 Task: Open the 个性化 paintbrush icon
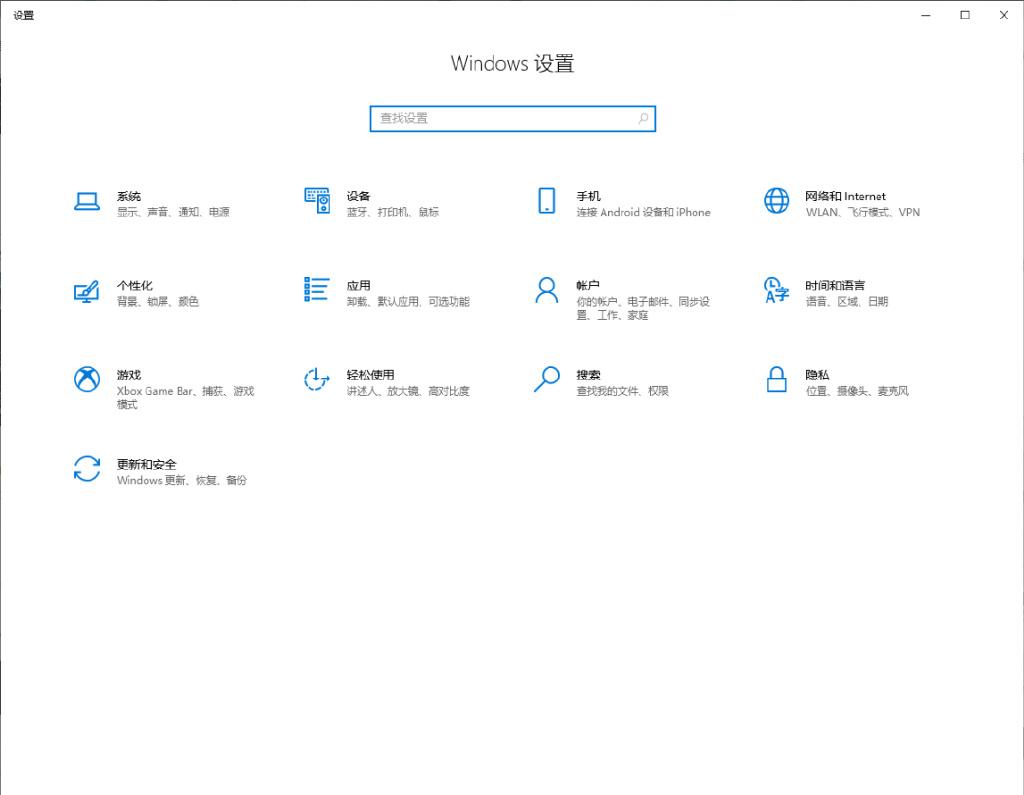(x=87, y=291)
